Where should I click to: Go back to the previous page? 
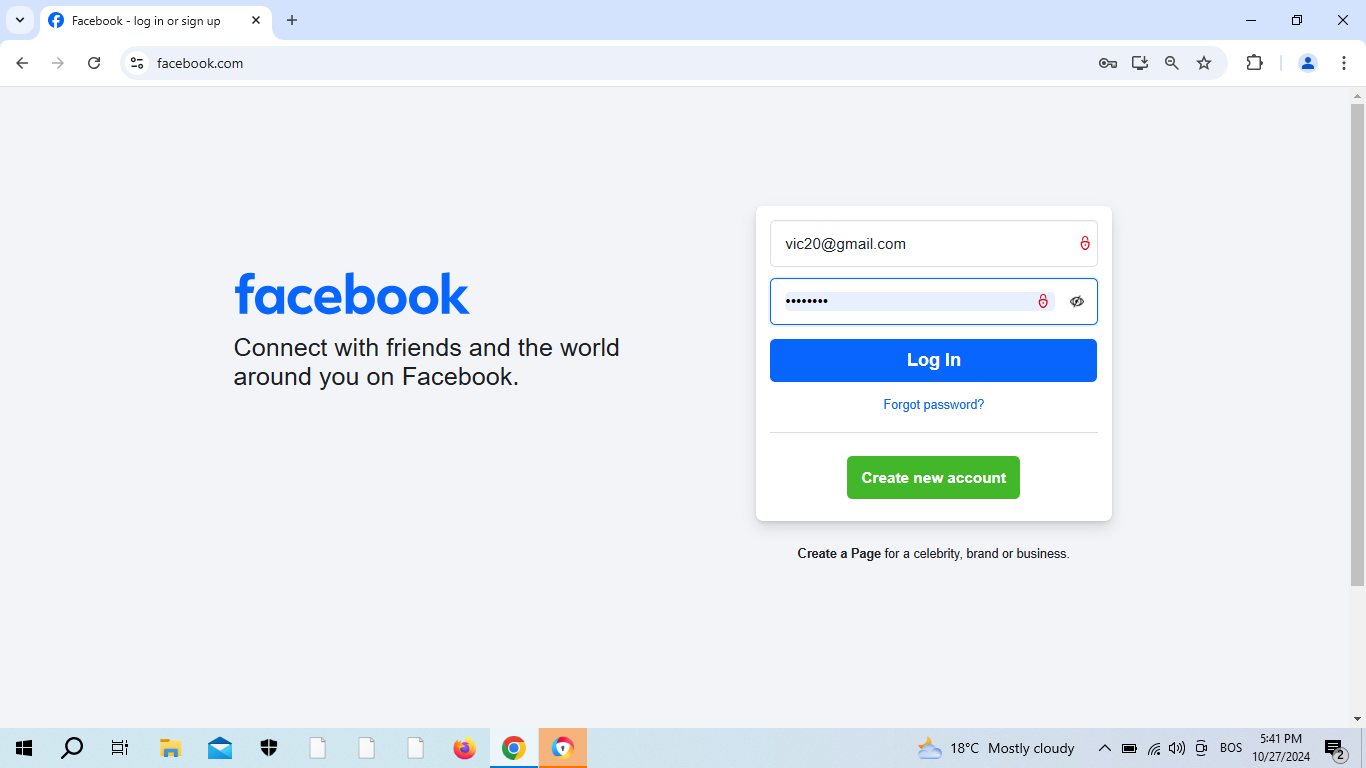pyautogui.click(x=22, y=63)
